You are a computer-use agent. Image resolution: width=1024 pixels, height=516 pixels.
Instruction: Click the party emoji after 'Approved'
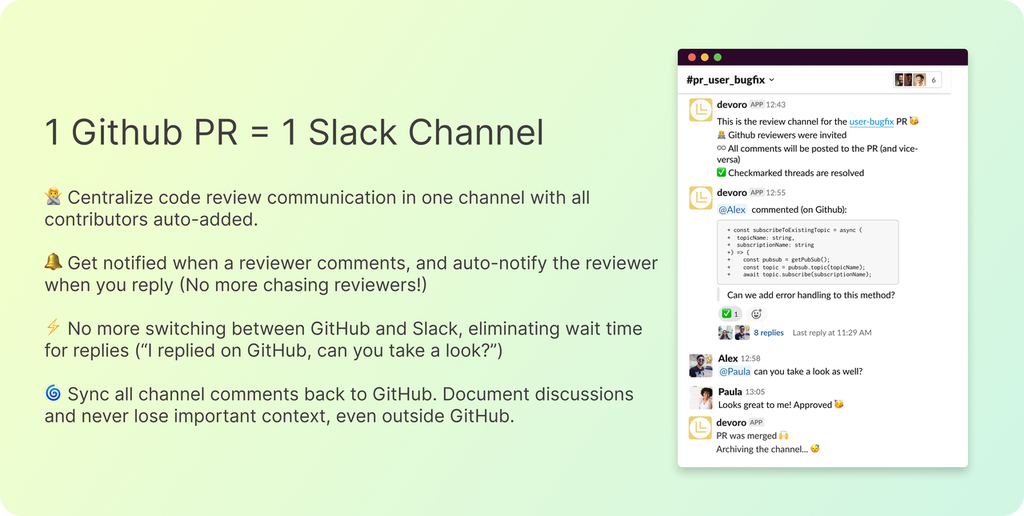point(839,405)
